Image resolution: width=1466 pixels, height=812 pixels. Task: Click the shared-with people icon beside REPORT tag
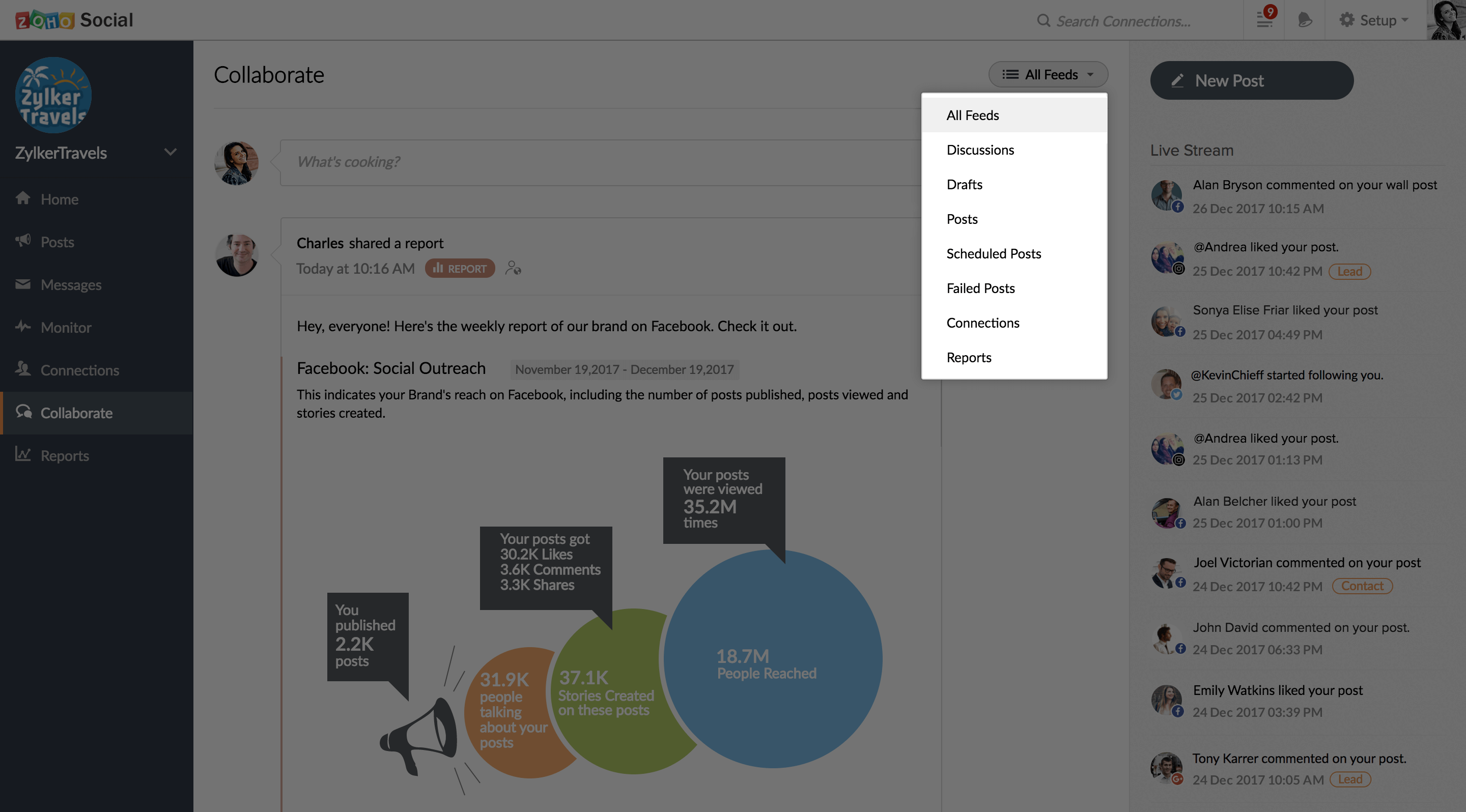pyautogui.click(x=513, y=268)
